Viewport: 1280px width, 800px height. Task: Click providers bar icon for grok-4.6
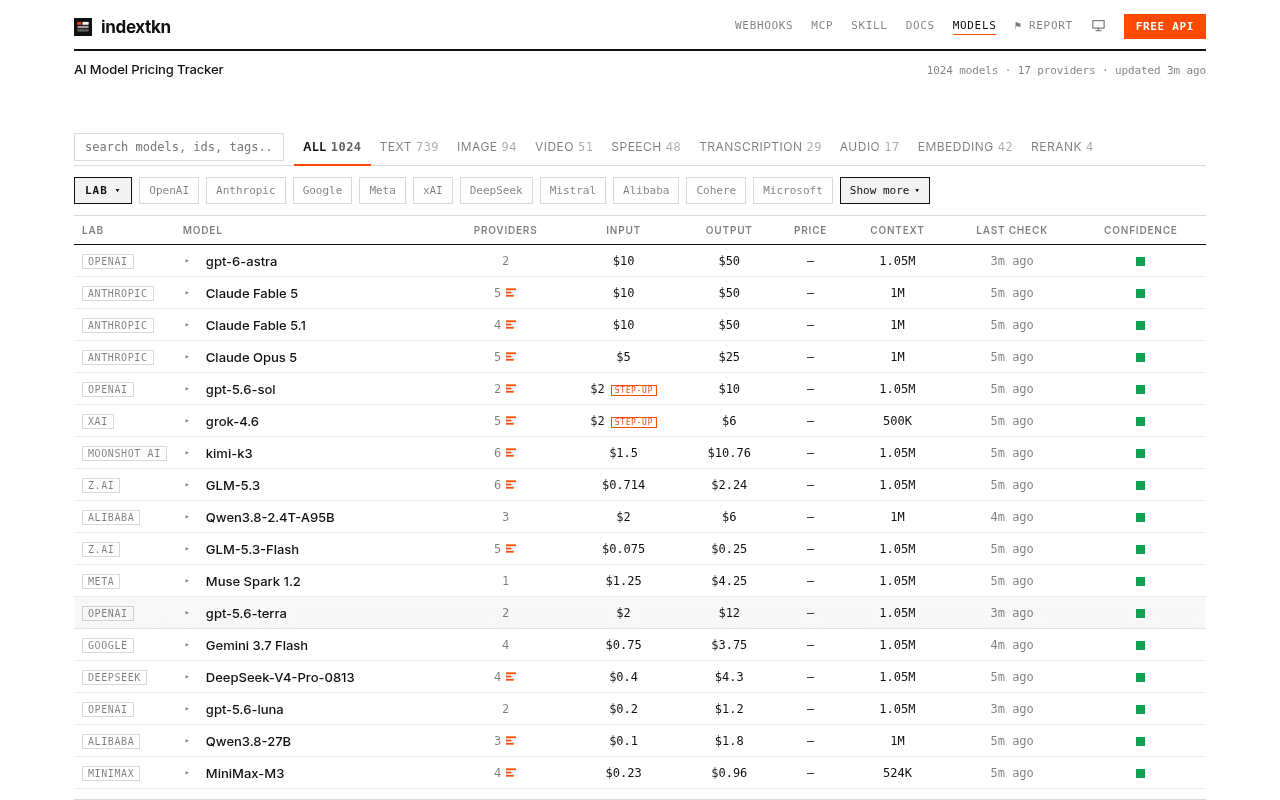[x=511, y=421]
